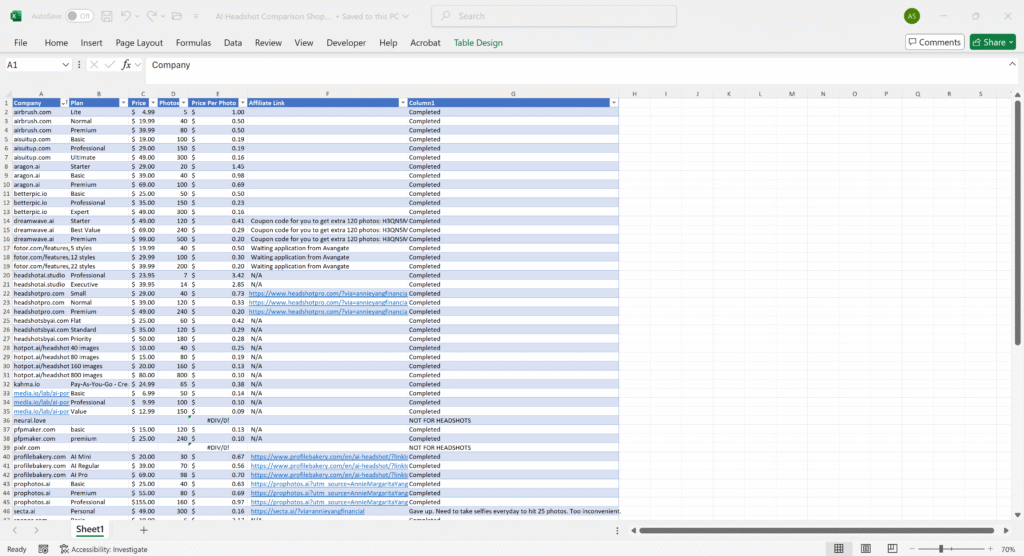Click the zoom in plus button

[x=990, y=549]
